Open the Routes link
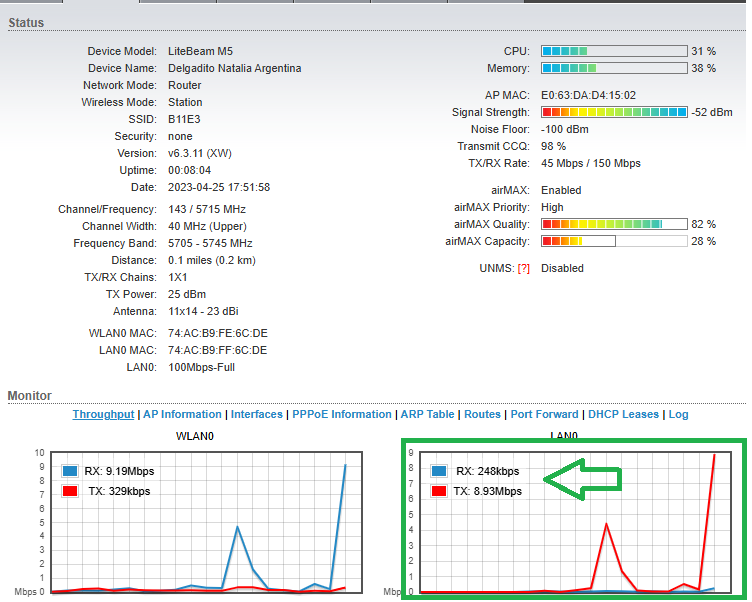752x602 pixels. pos(482,414)
